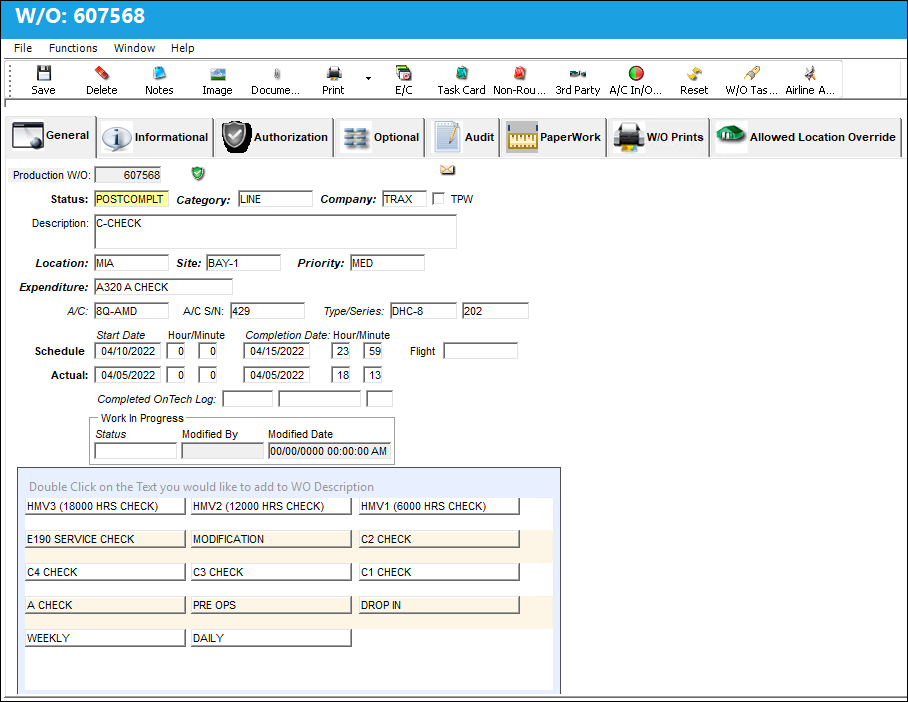908x702 pixels.
Task: Switch to the Authorization tab
Action: (274, 137)
